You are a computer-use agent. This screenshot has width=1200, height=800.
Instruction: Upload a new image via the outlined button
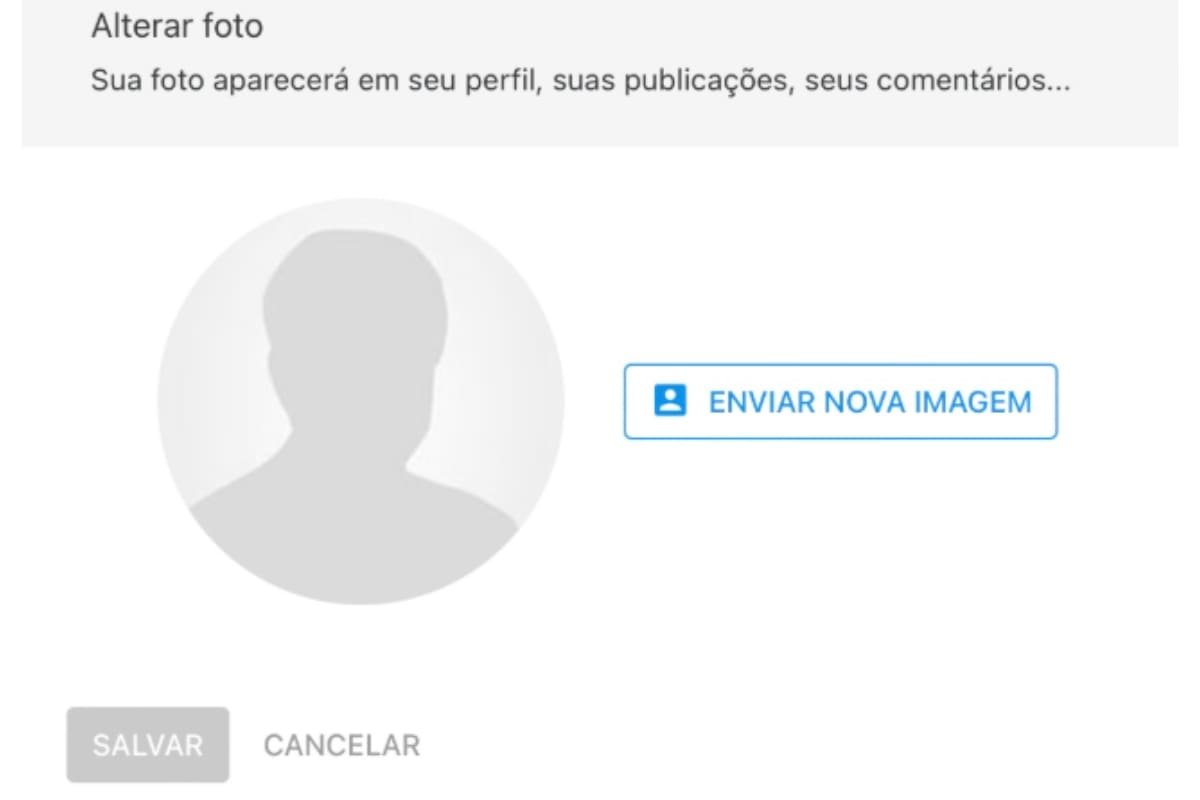(x=841, y=401)
